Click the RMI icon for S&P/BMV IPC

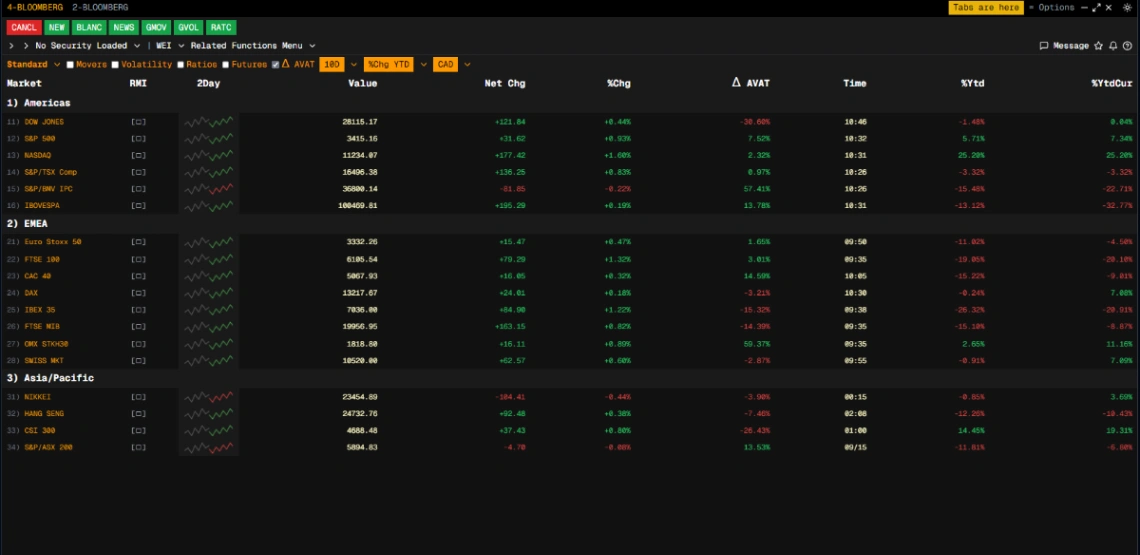[138, 189]
